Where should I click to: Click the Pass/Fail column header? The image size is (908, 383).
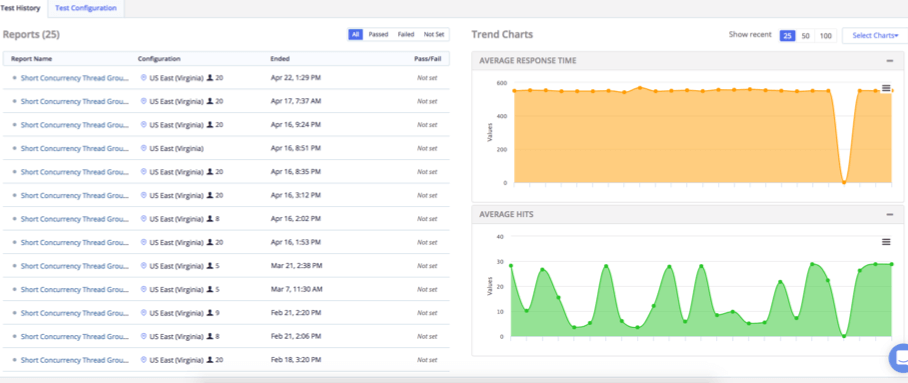(x=427, y=59)
